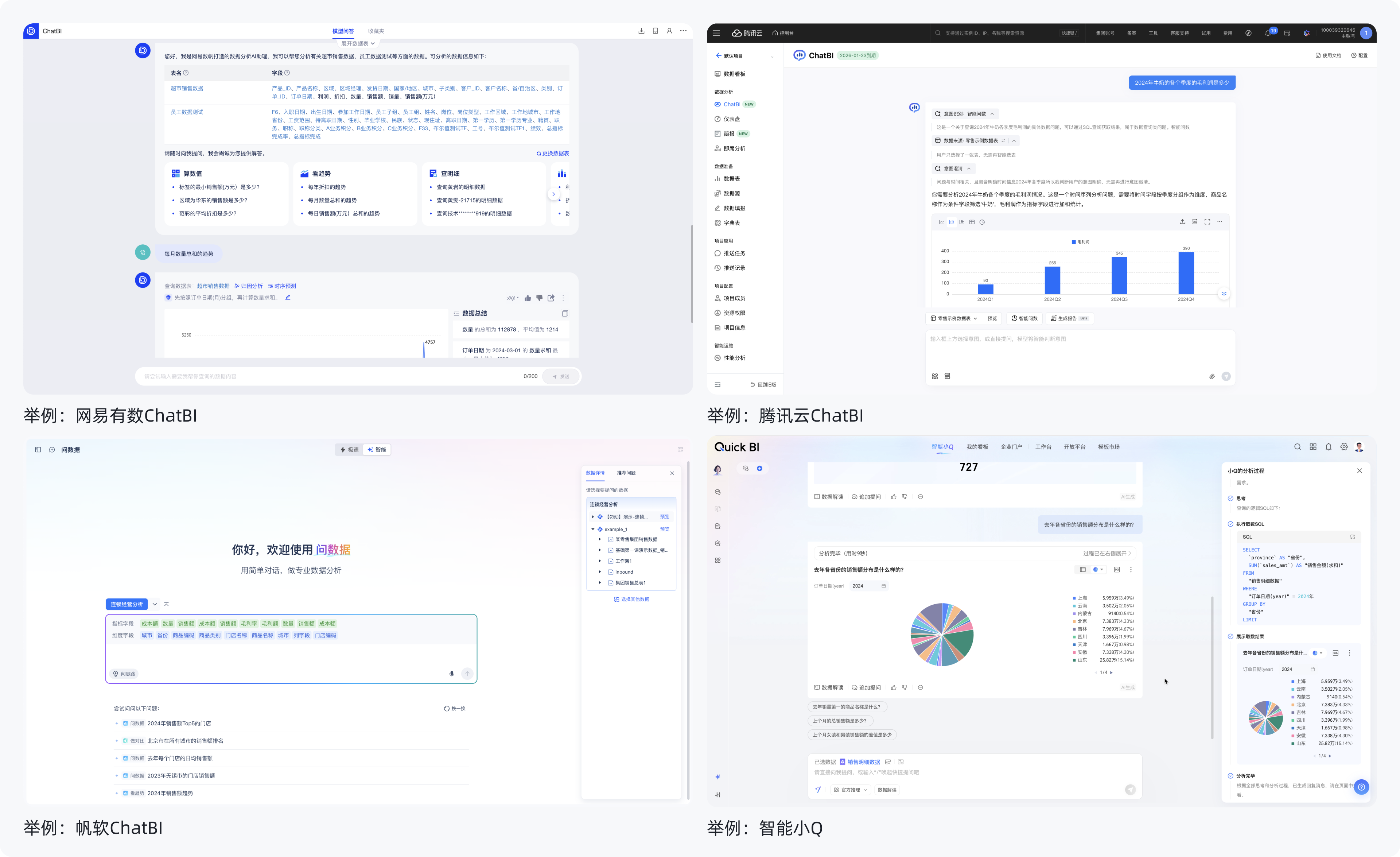This screenshot has height=857, width=1400.
Task: Click the paperclip attachment icon in Tencent input area
Action: [x=1213, y=376]
